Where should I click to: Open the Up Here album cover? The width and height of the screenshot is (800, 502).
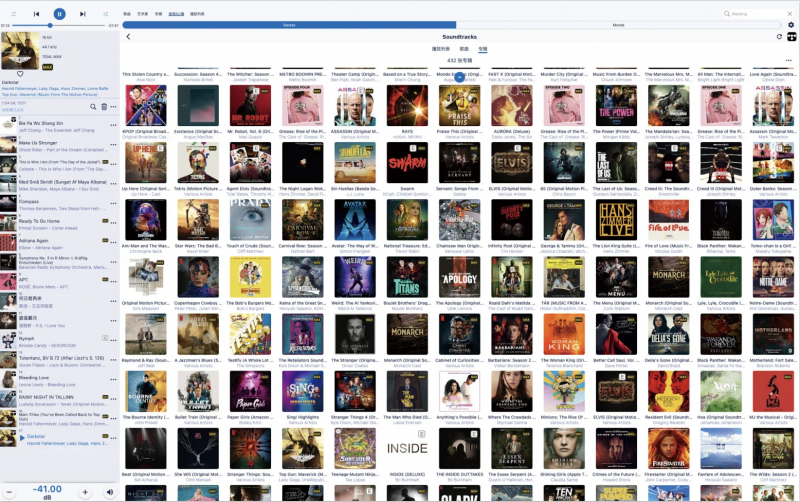click(146, 163)
